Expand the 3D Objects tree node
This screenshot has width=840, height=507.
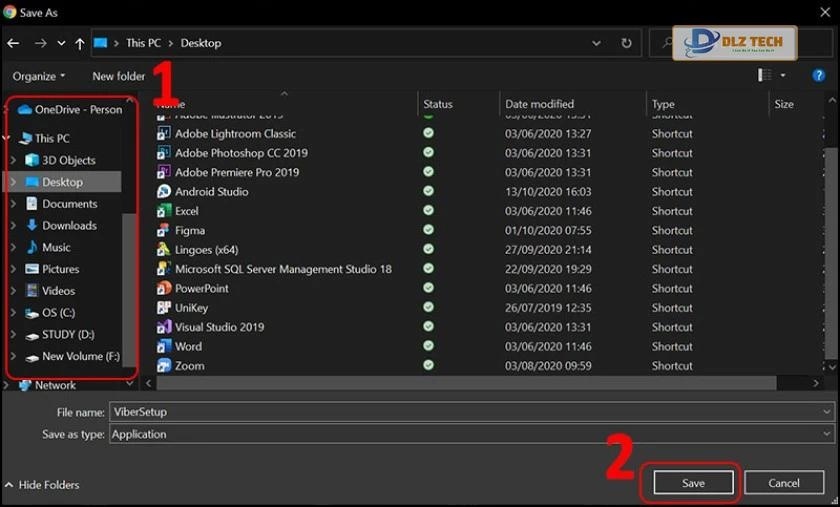coord(13,160)
